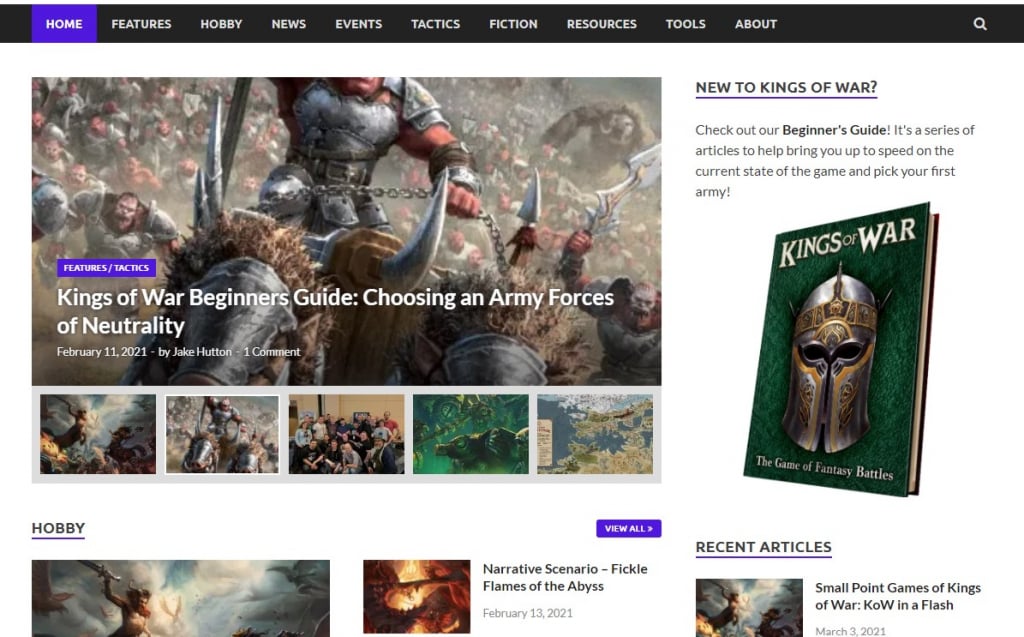
Task: Select the armored ogre rider slider thumbnail
Action: click(222, 434)
